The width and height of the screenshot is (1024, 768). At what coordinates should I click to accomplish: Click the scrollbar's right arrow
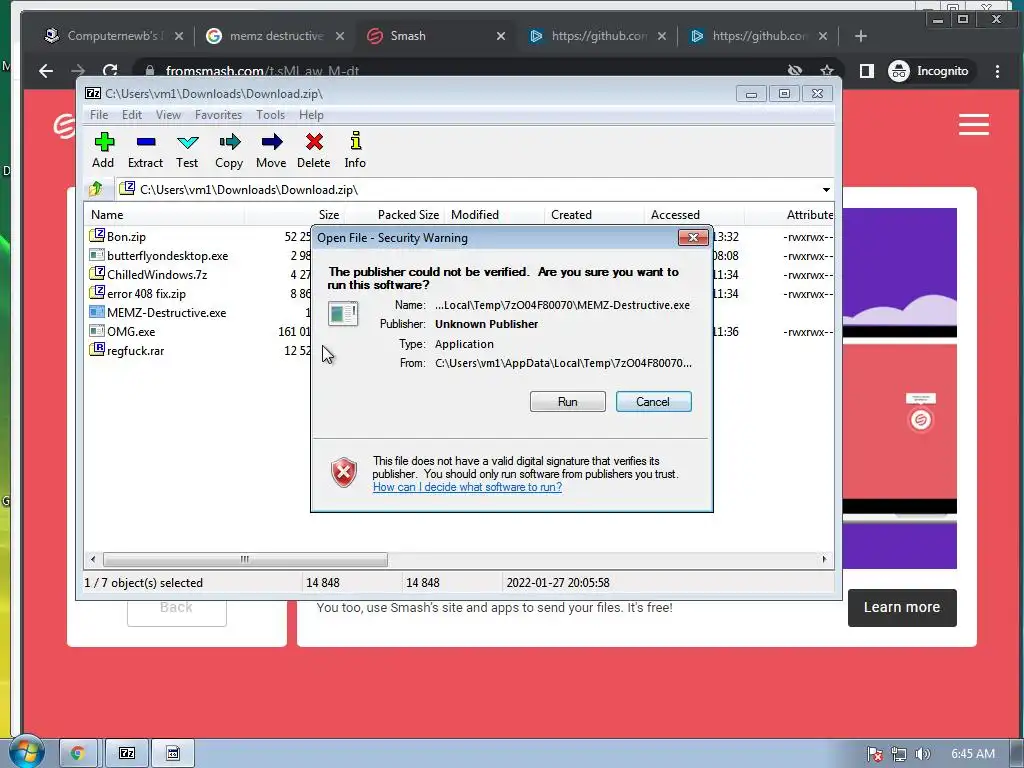coord(824,559)
